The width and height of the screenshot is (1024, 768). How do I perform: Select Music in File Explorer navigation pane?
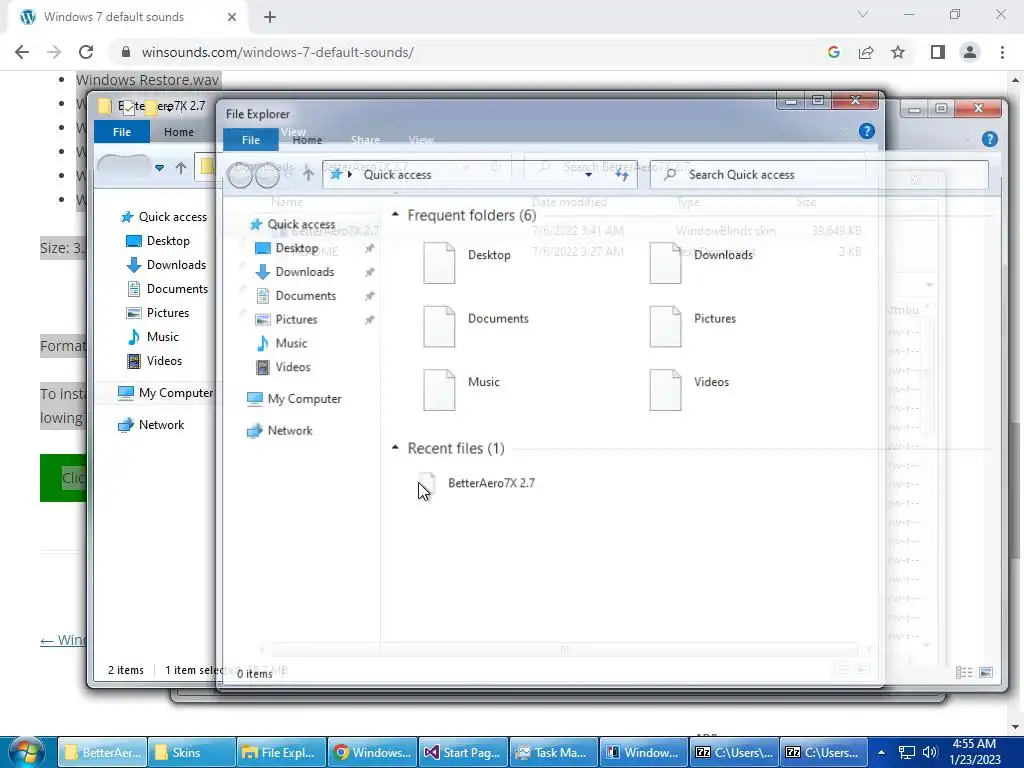[x=281, y=343]
